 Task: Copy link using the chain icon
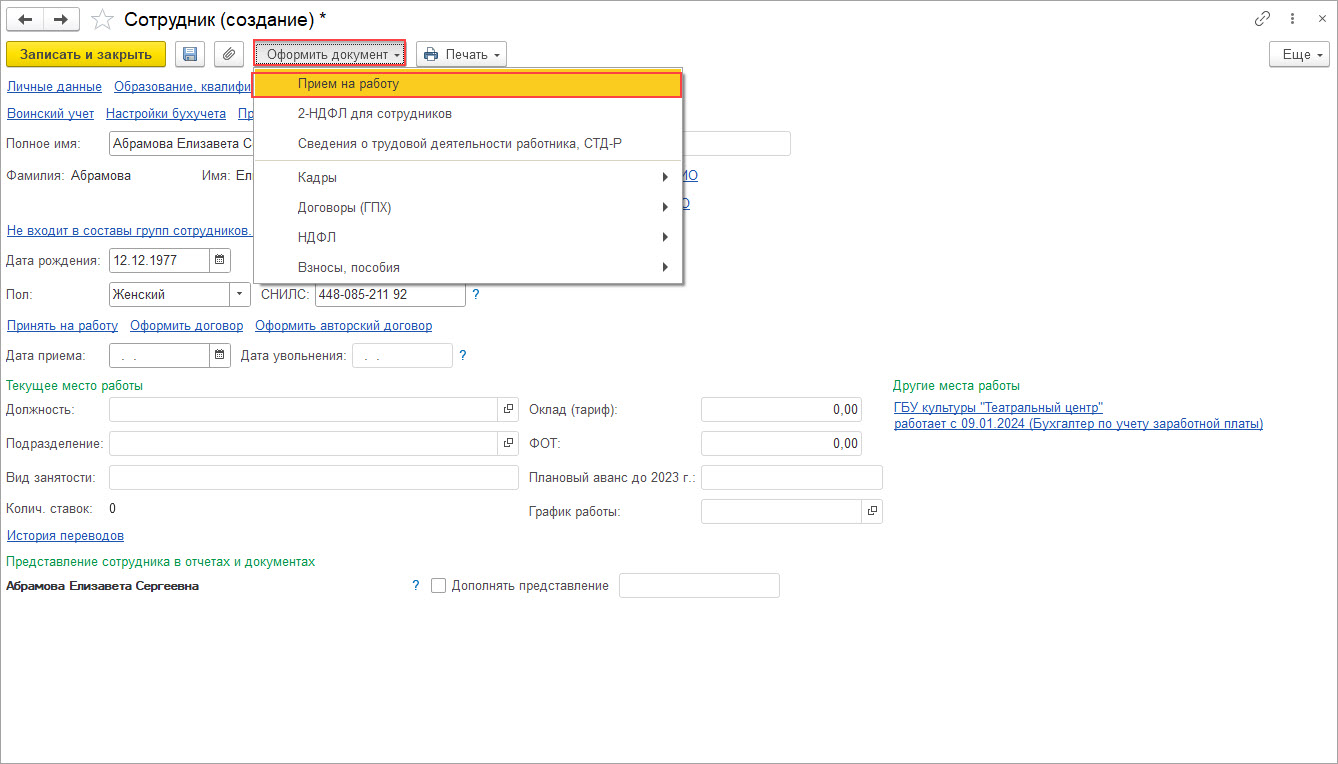pyautogui.click(x=1263, y=19)
